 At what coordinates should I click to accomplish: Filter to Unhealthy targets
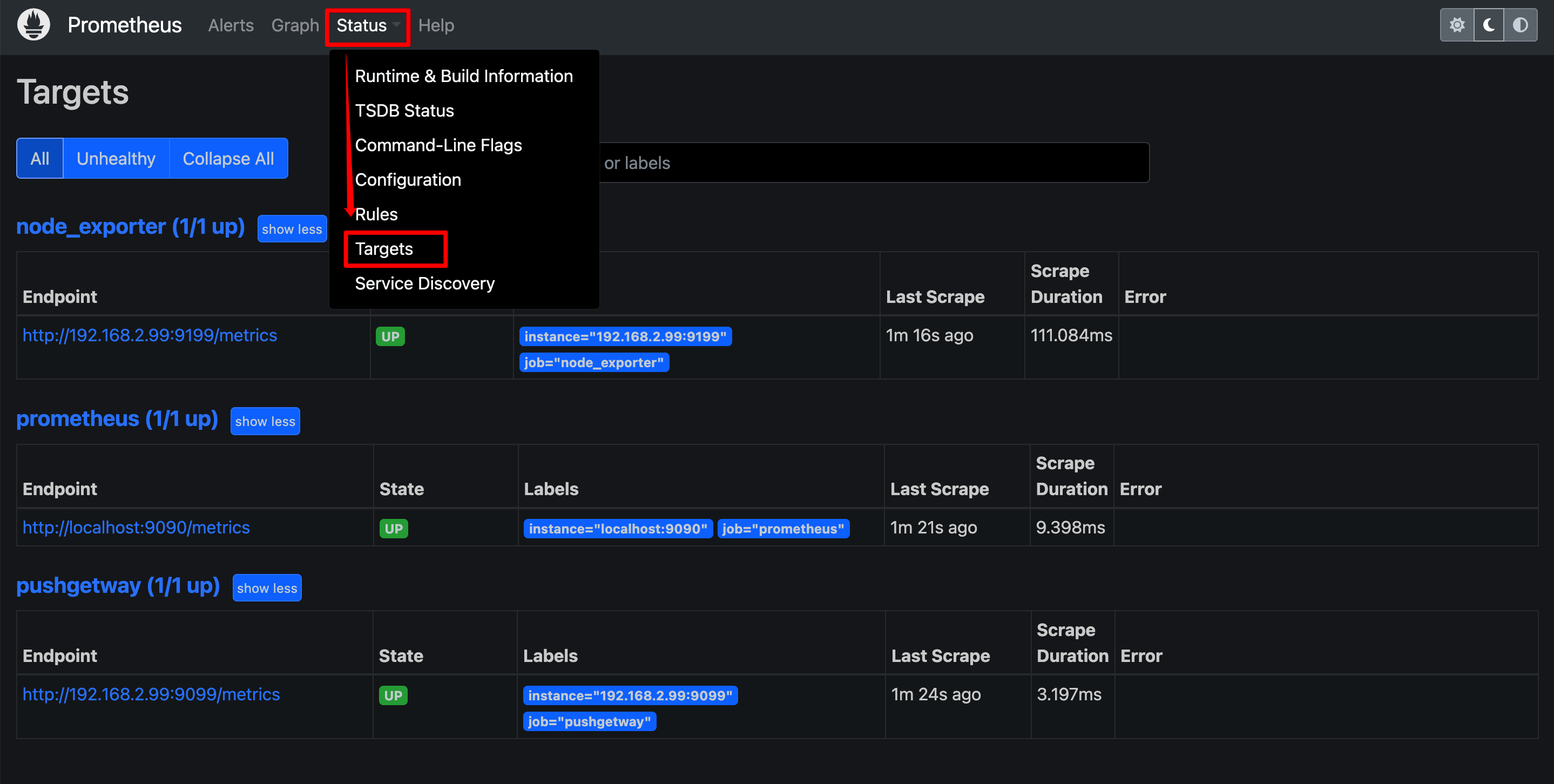pyautogui.click(x=116, y=159)
